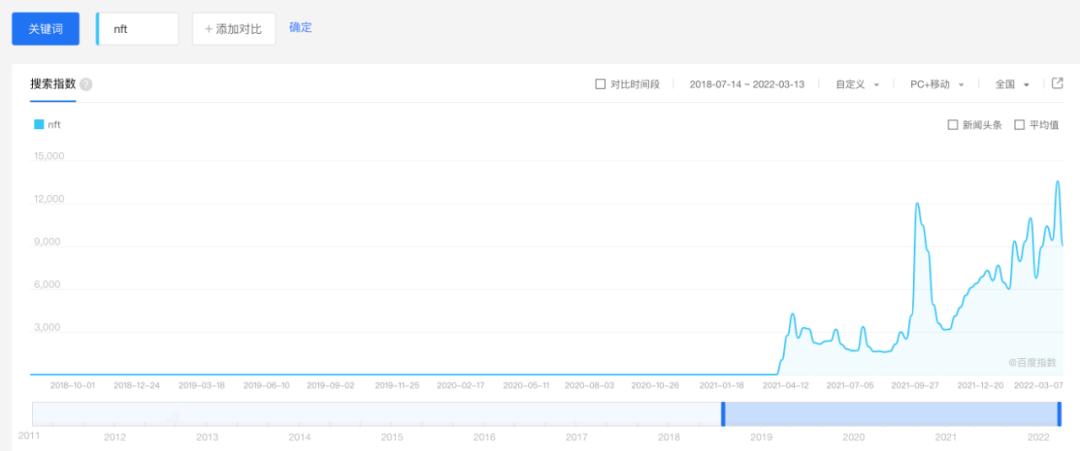Check the 平均值 option
The height and width of the screenshot is (451, 1080).
click(x=1019, y=125)
